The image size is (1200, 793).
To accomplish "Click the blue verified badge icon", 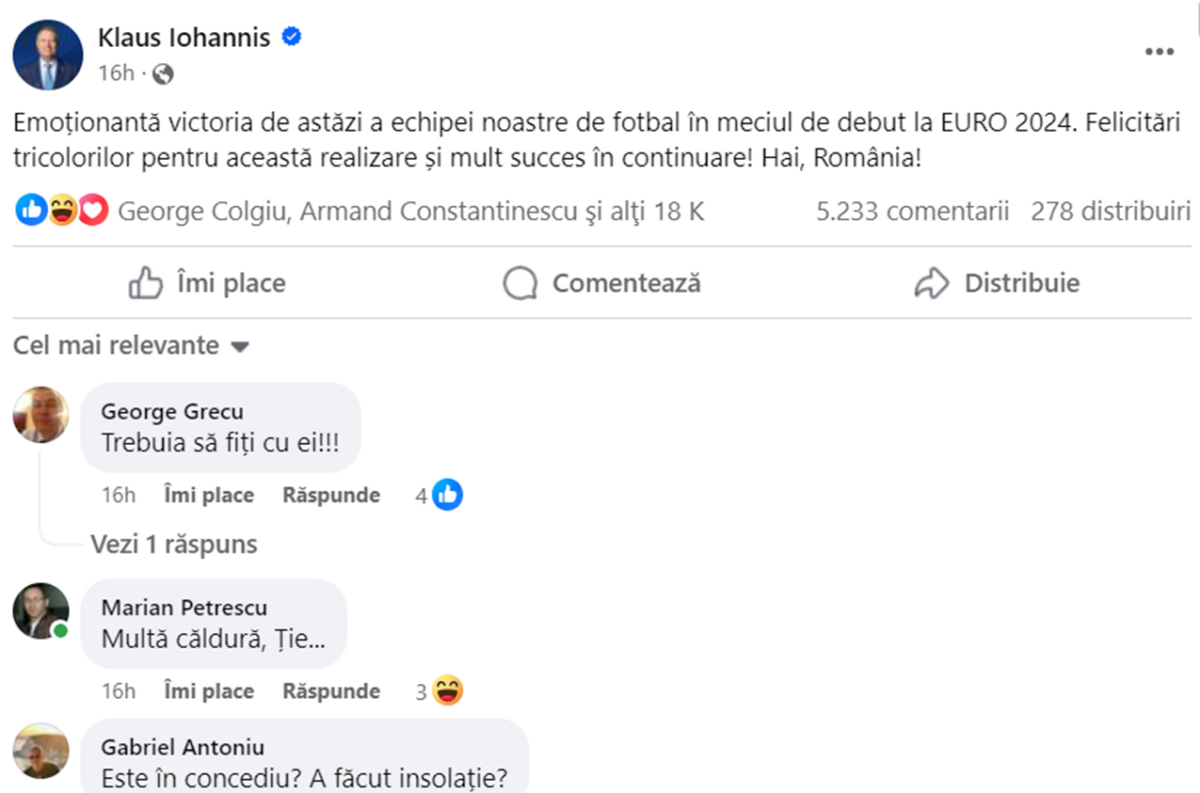I will coord(292,38).
